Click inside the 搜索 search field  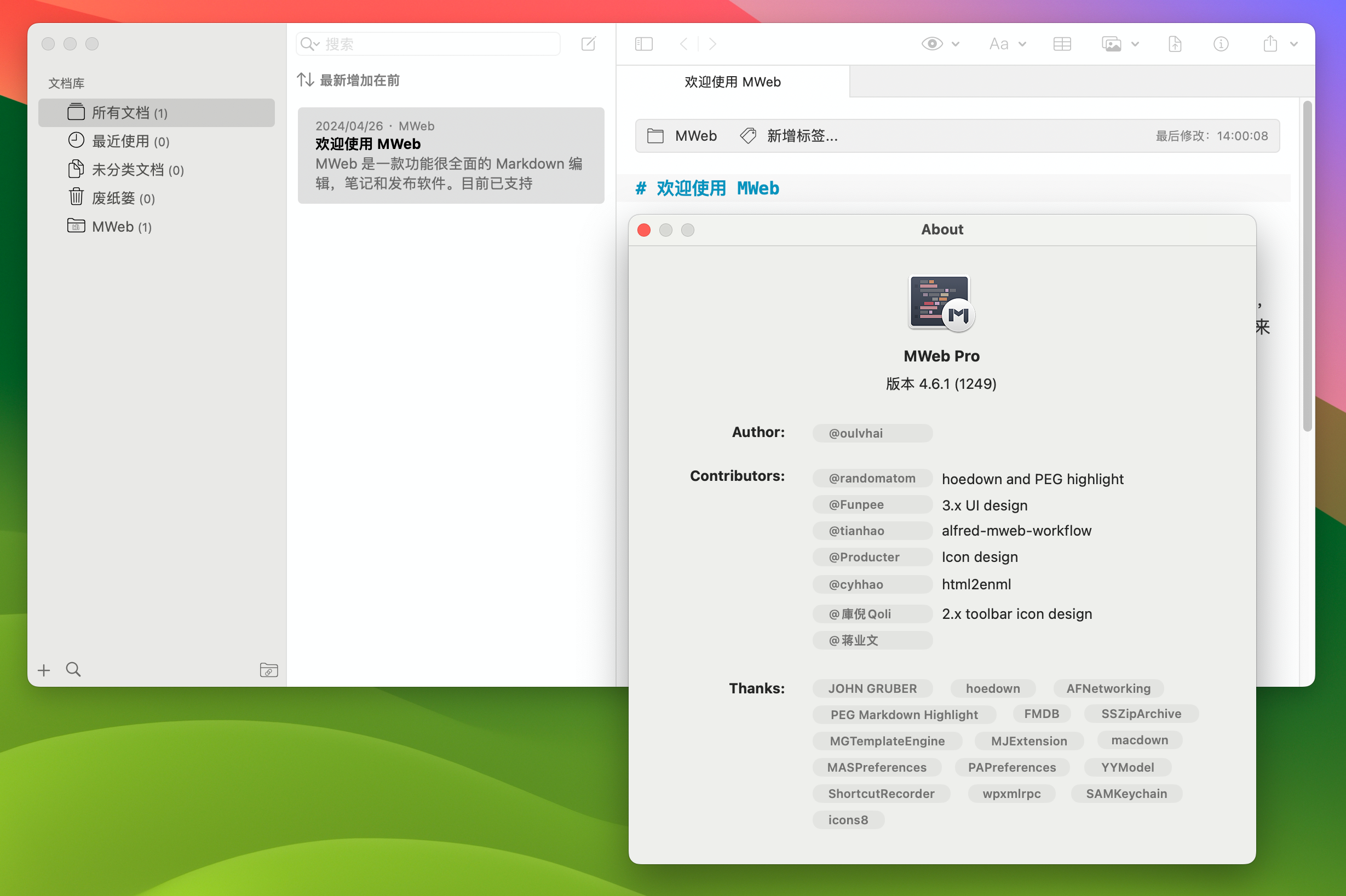click(427, 43)
